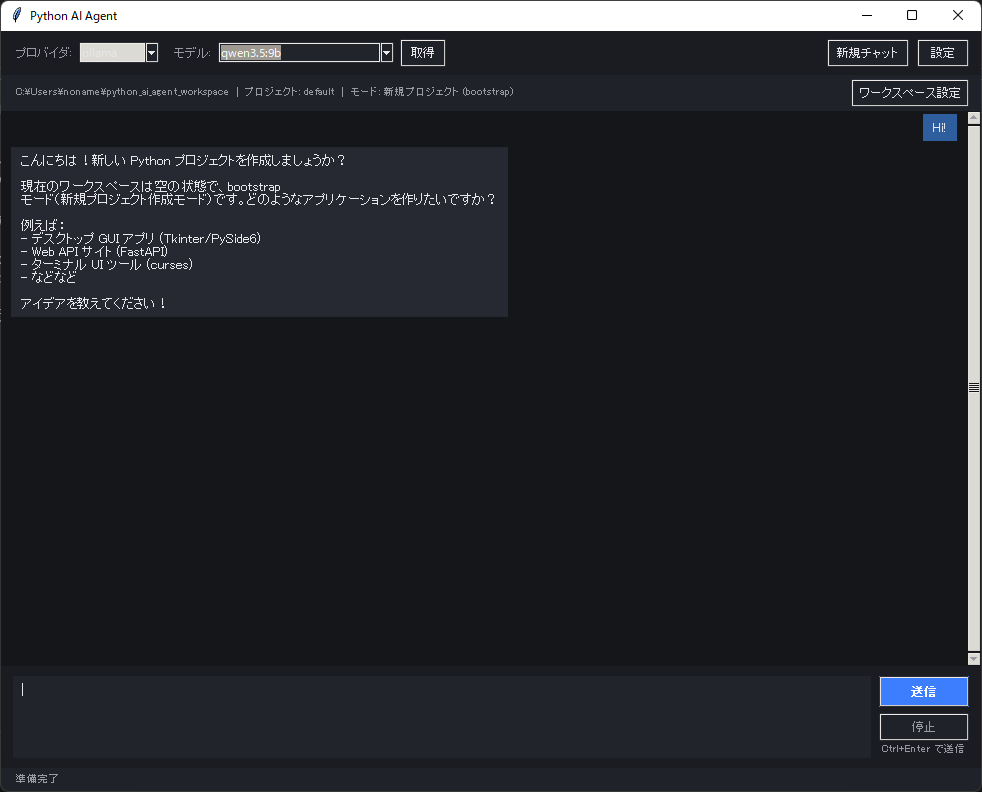Click the ターミナル UI ツール (curses) line

(x=106, y=265)
